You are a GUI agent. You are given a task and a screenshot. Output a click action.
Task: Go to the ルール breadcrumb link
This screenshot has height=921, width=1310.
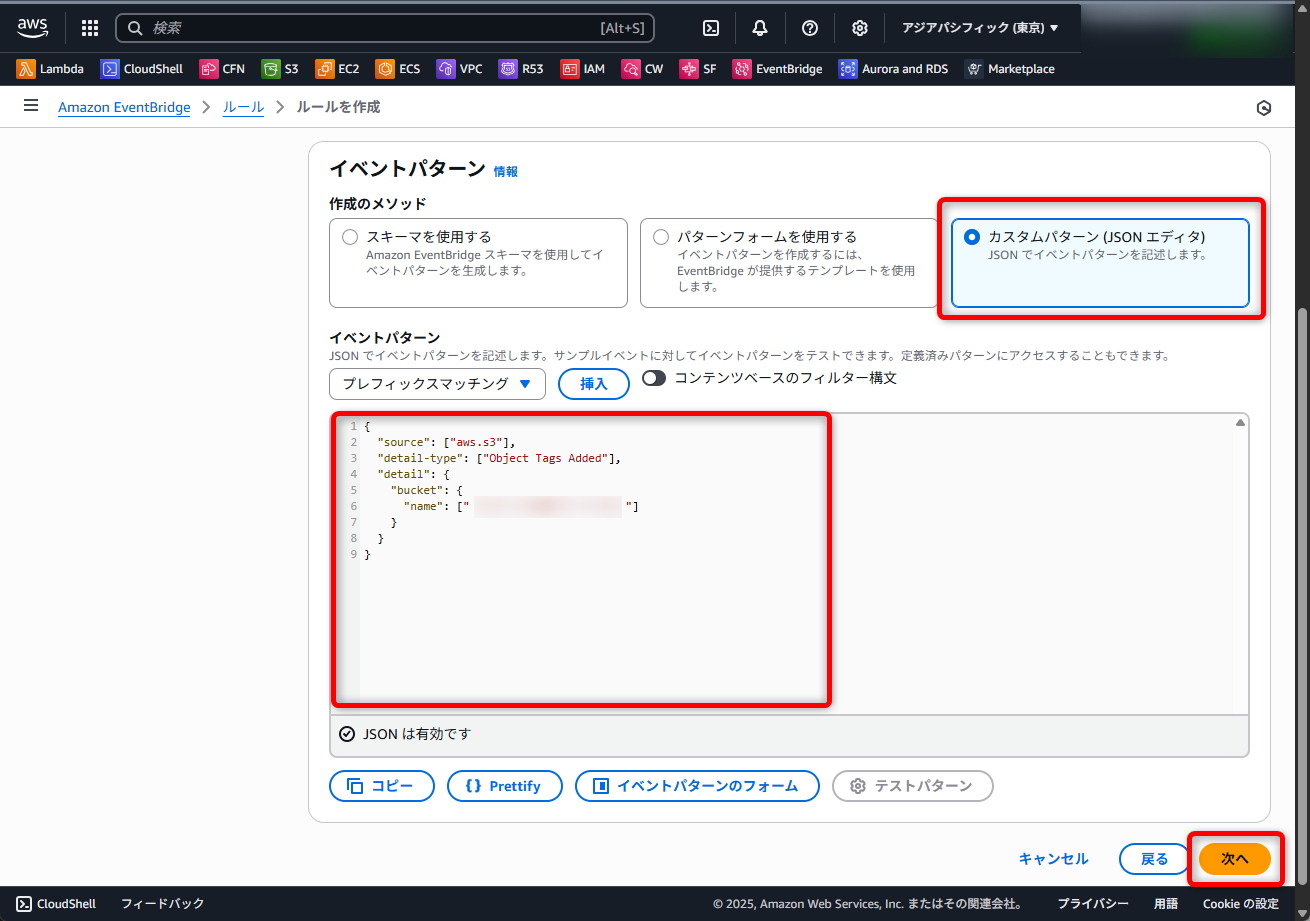(243, 107)
